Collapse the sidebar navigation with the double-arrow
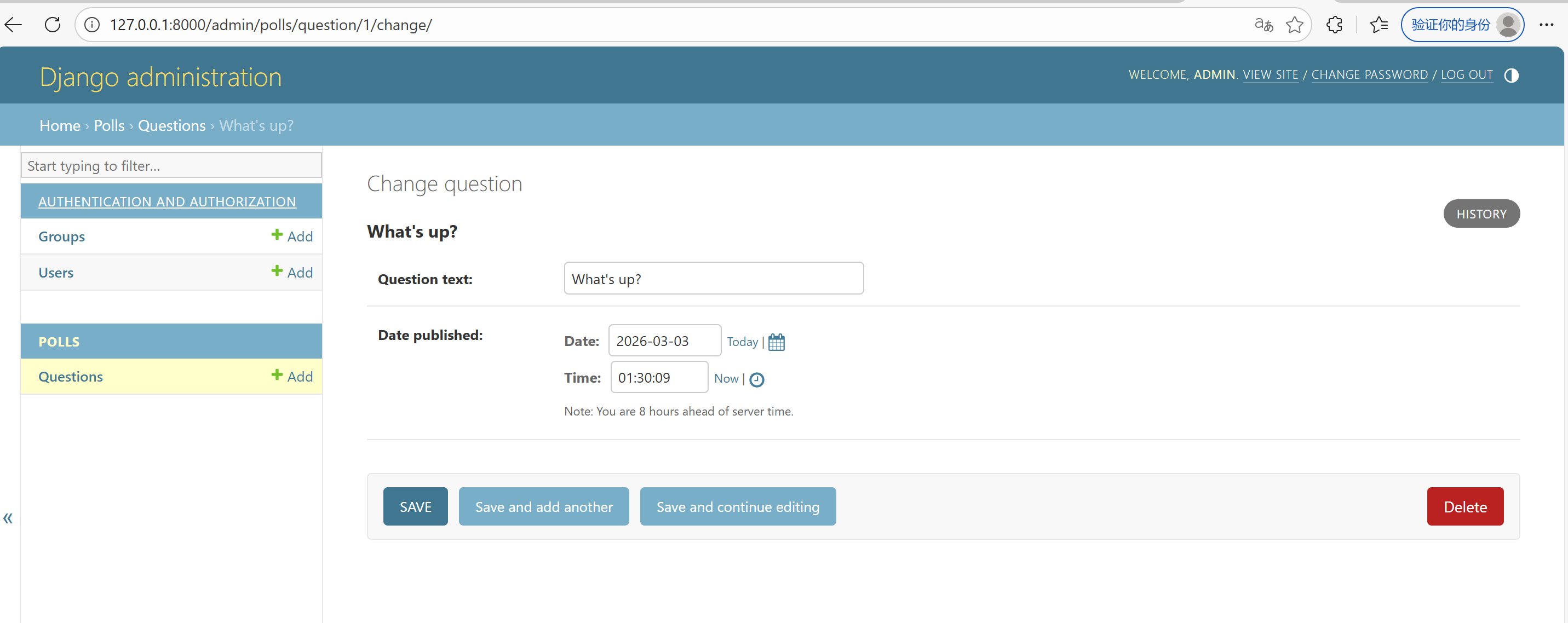This screenshot has width=1568, height=623. pos(8,518)
